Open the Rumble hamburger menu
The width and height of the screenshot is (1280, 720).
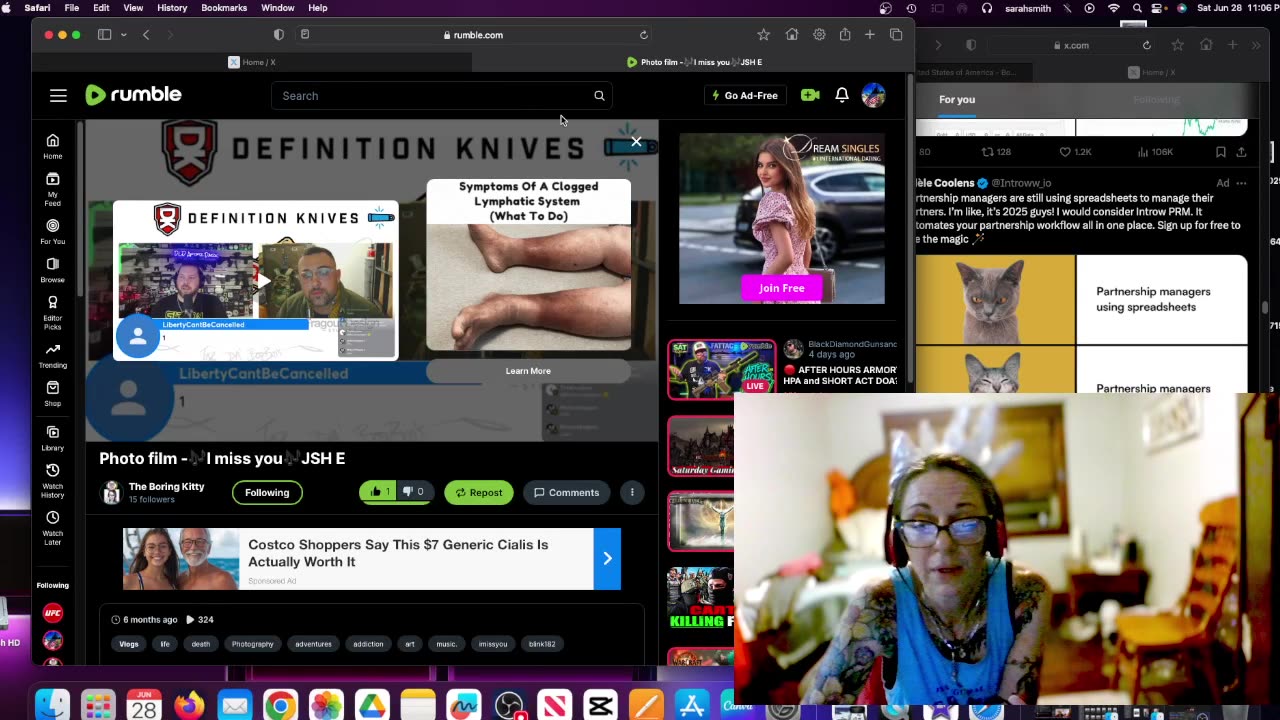tap(58, 96)
